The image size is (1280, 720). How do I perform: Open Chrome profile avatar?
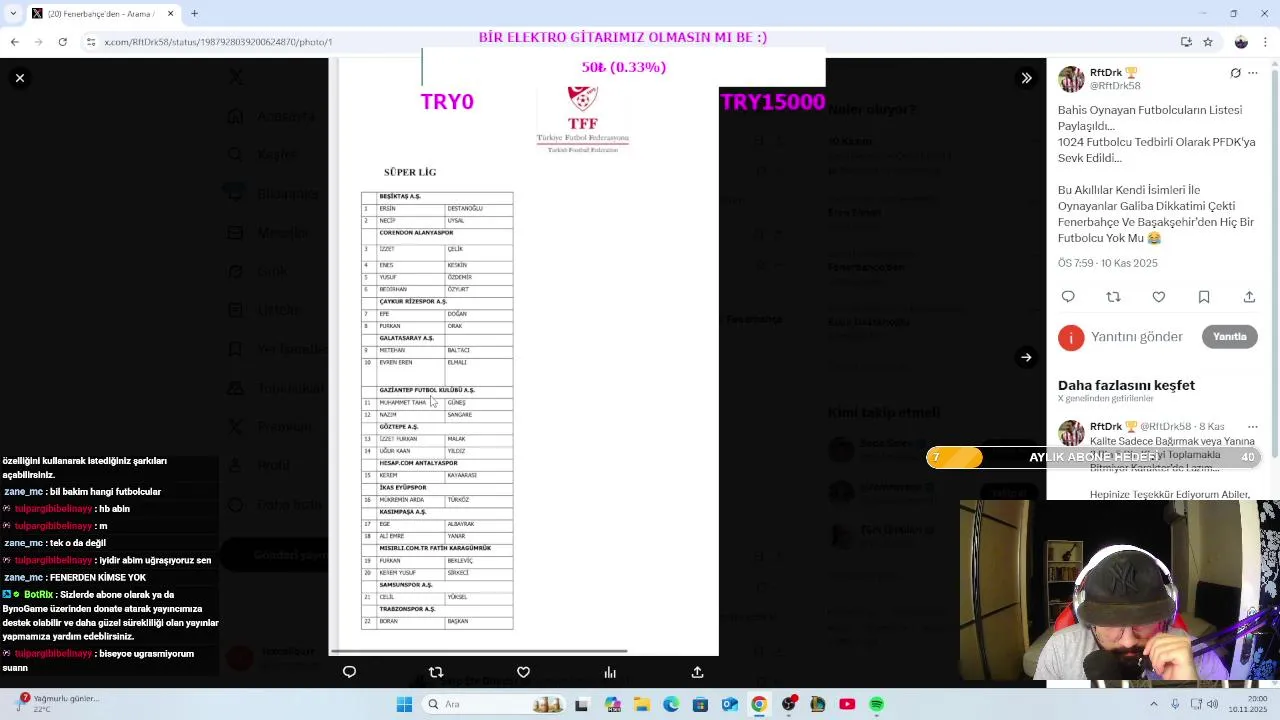coord(1241,41)
